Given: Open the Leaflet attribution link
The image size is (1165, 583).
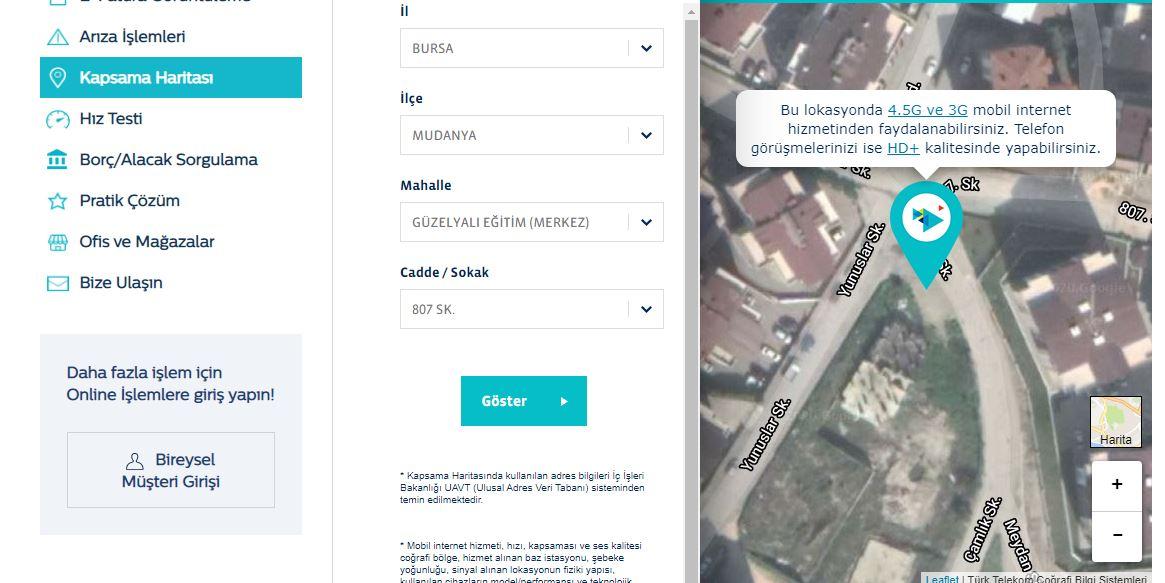Looking at the screenshot, I should click(x=941, y=579).
